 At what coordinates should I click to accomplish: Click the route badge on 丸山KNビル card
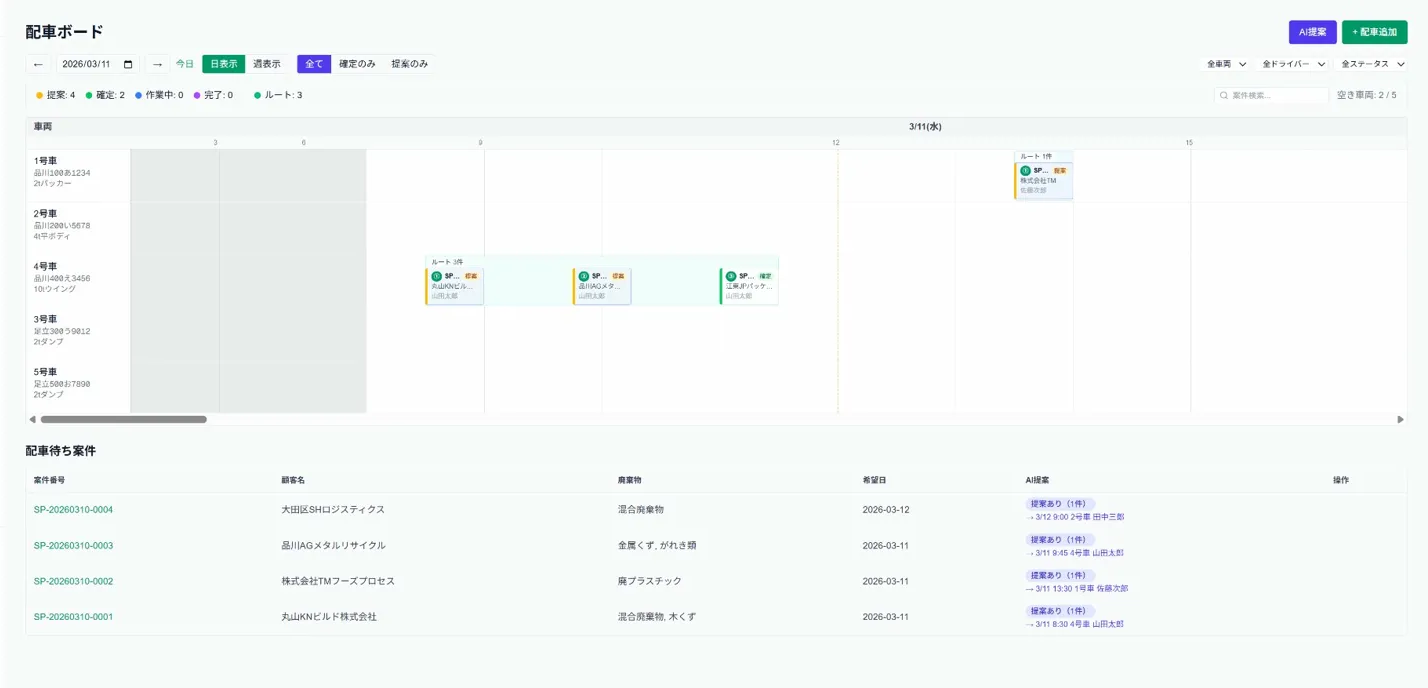437,276
